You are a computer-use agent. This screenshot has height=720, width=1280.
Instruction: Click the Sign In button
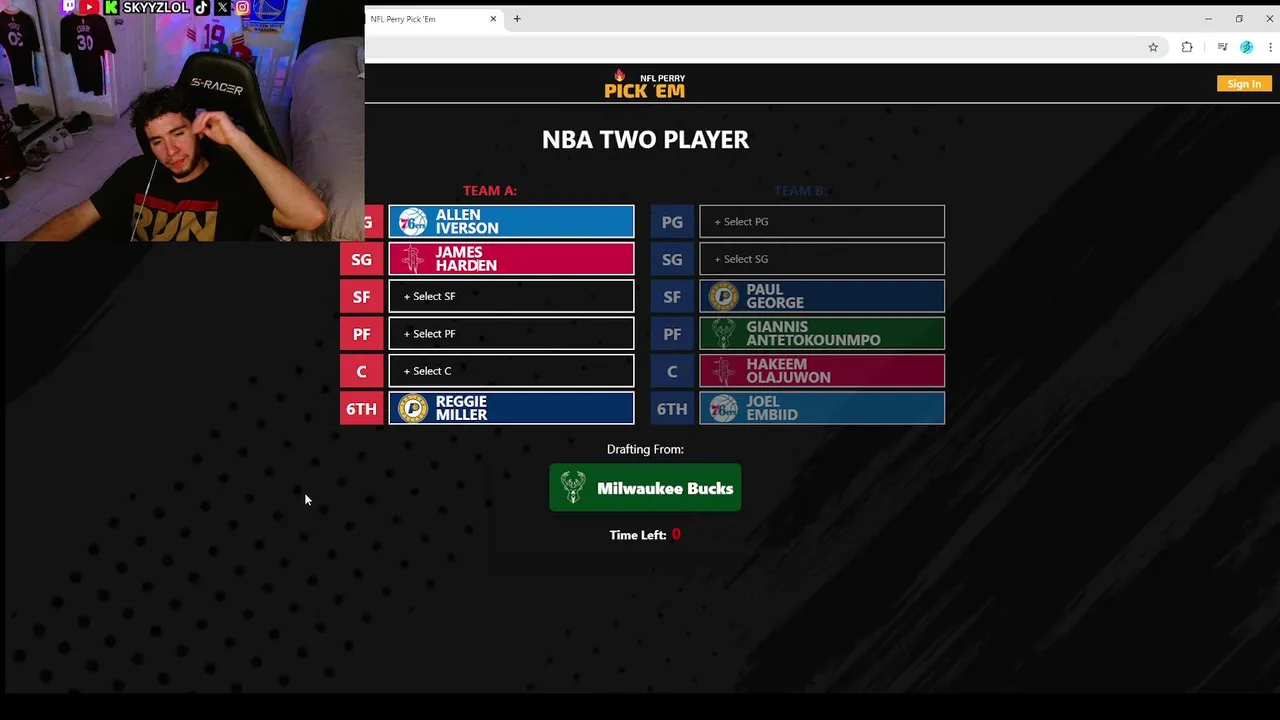[1244, 84]
